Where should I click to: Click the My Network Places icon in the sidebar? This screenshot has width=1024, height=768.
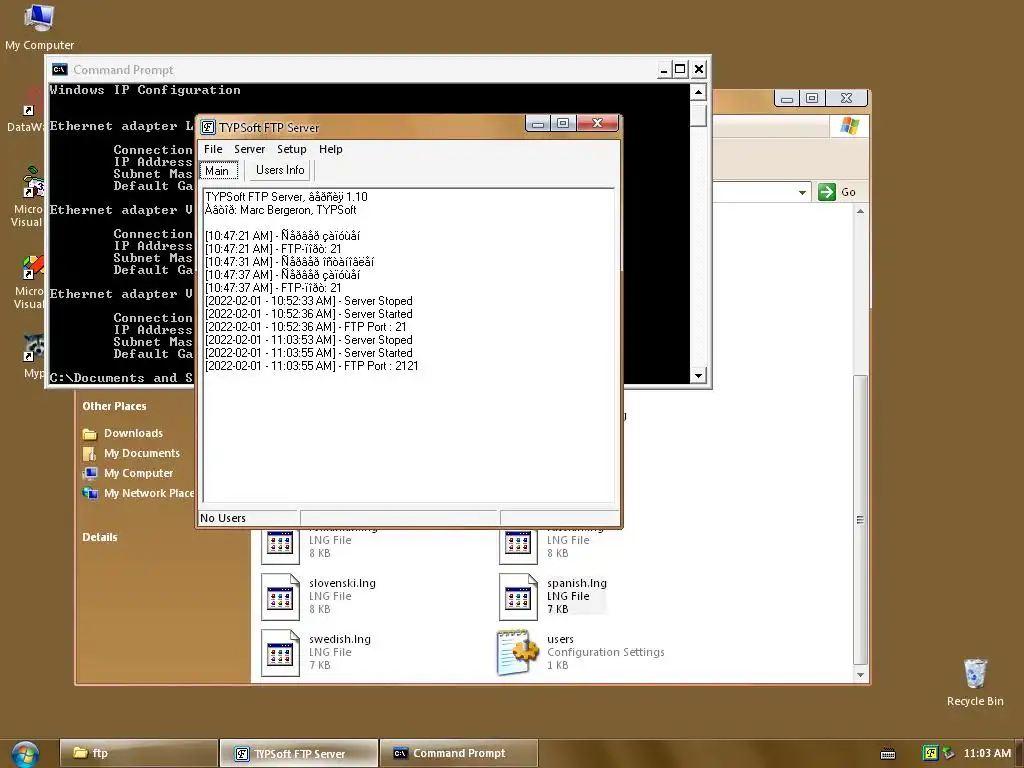[89, 493]
